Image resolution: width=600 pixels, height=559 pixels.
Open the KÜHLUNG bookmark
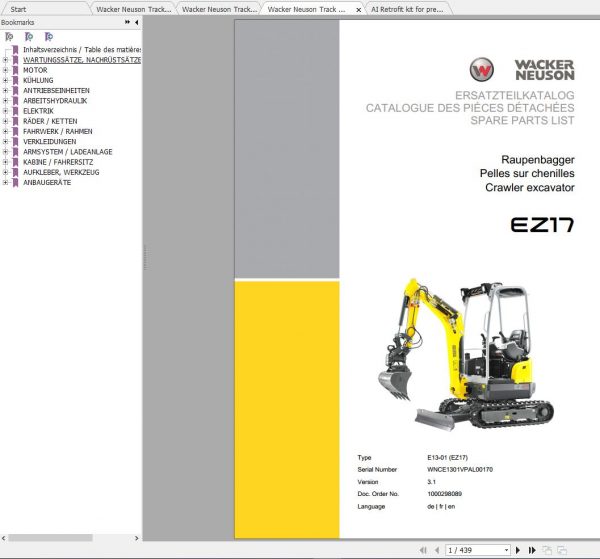(38, 80)
